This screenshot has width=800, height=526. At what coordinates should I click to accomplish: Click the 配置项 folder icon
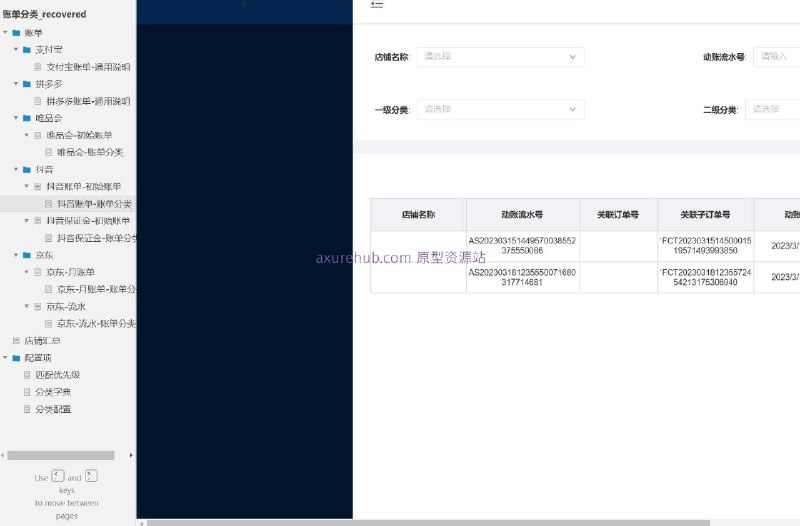click(x=16, y=358)
